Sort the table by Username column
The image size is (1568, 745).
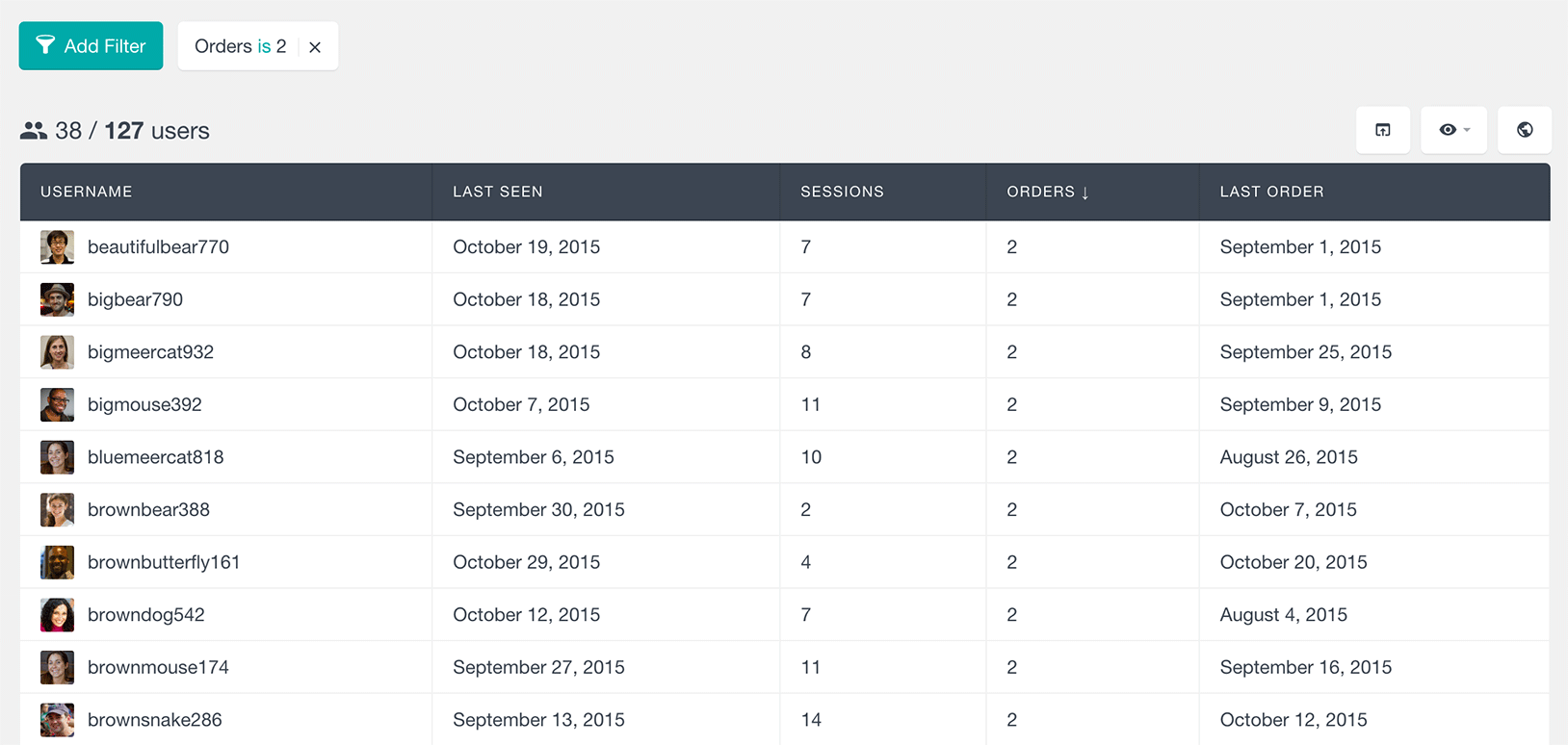(87, 192)
